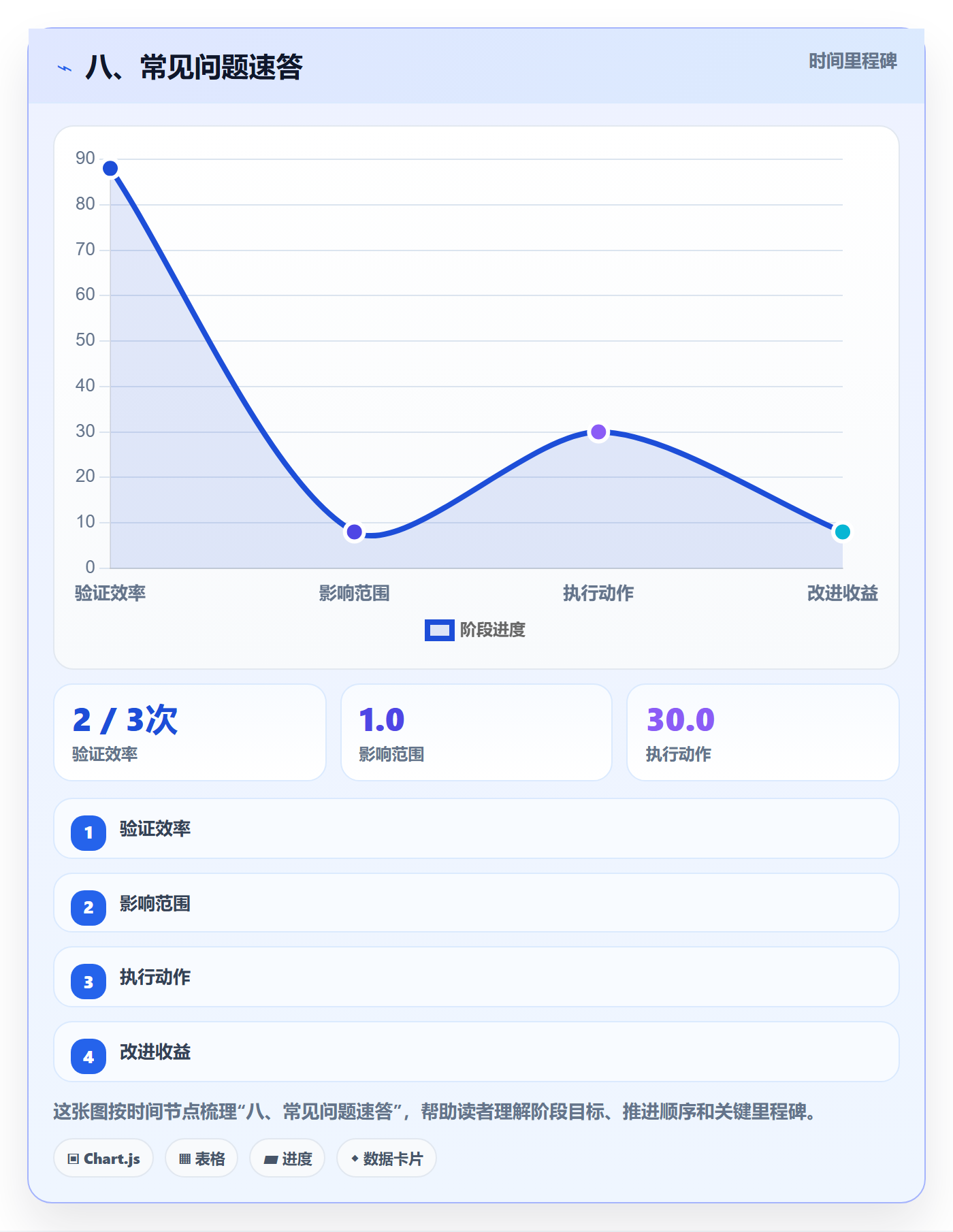Toggle the 阶段进度 legend swatch
This screenshot has width=953, height=1232.
[439, 630]
